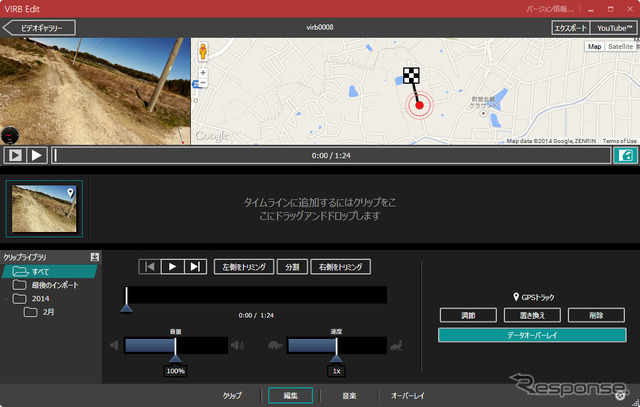Viewport: 640px width, 407px height.
Task: Click the 100% volume value box
Action: tap(176, 371)
